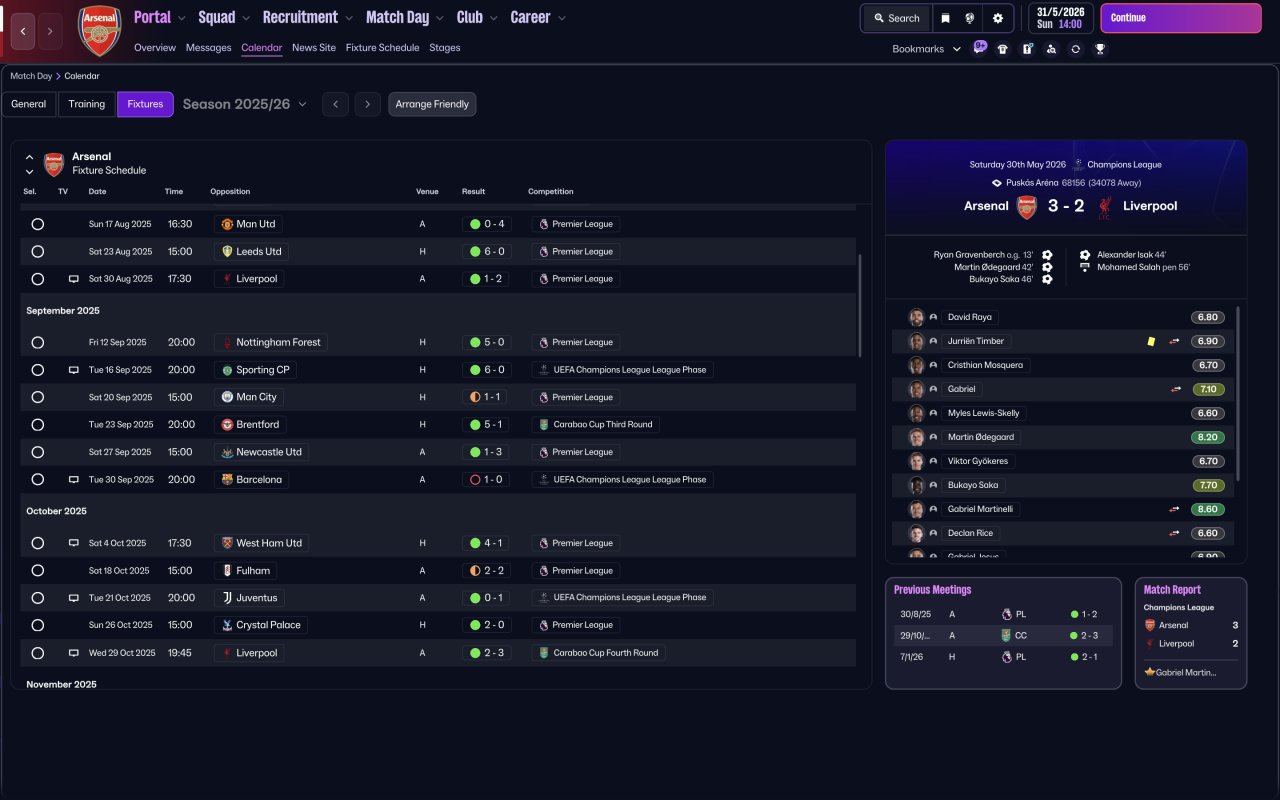
Task: Click the substitution icon on Gabriel's row
Action: click(x=1175, y=389)
